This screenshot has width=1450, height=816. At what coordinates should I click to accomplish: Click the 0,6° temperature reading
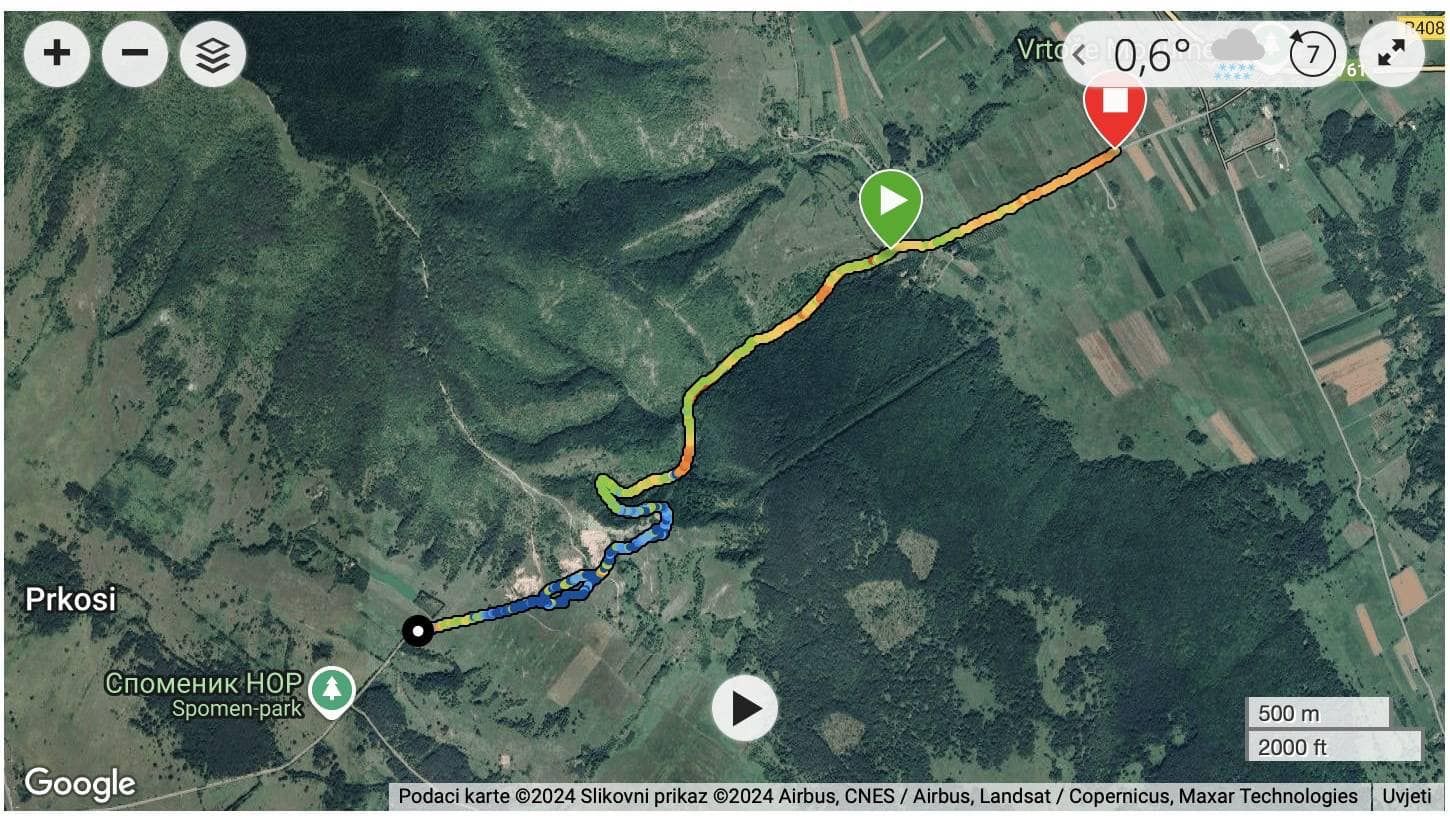[x=1152, y=56]
